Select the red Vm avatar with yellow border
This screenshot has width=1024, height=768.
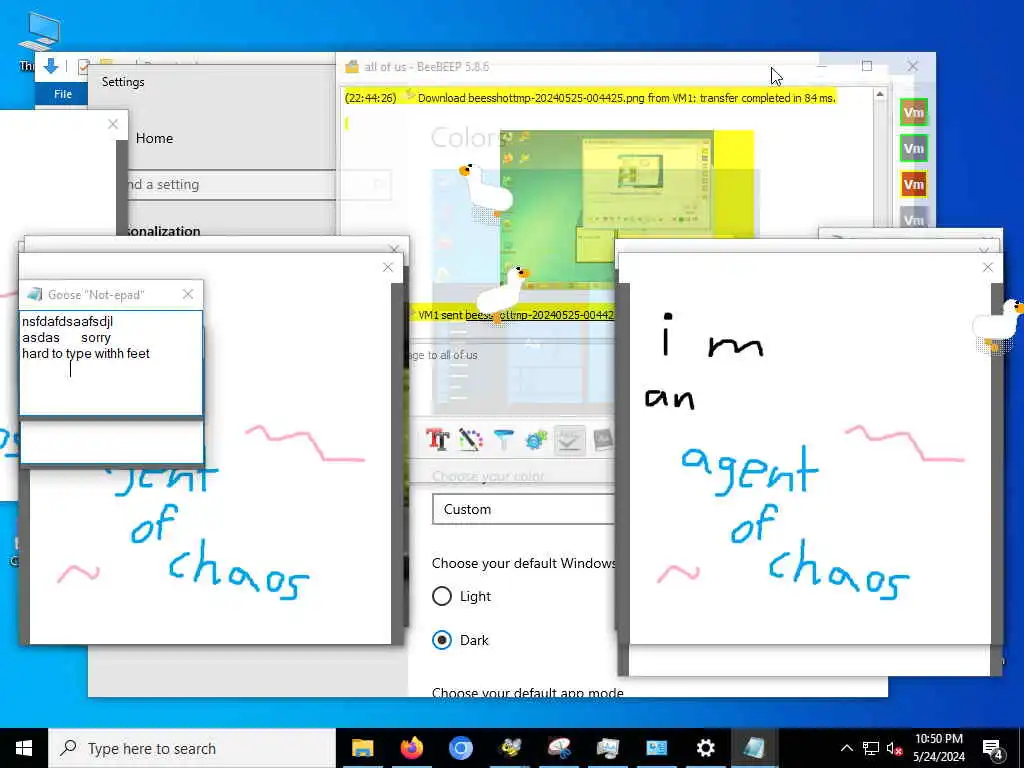click(x=913, y=184)
